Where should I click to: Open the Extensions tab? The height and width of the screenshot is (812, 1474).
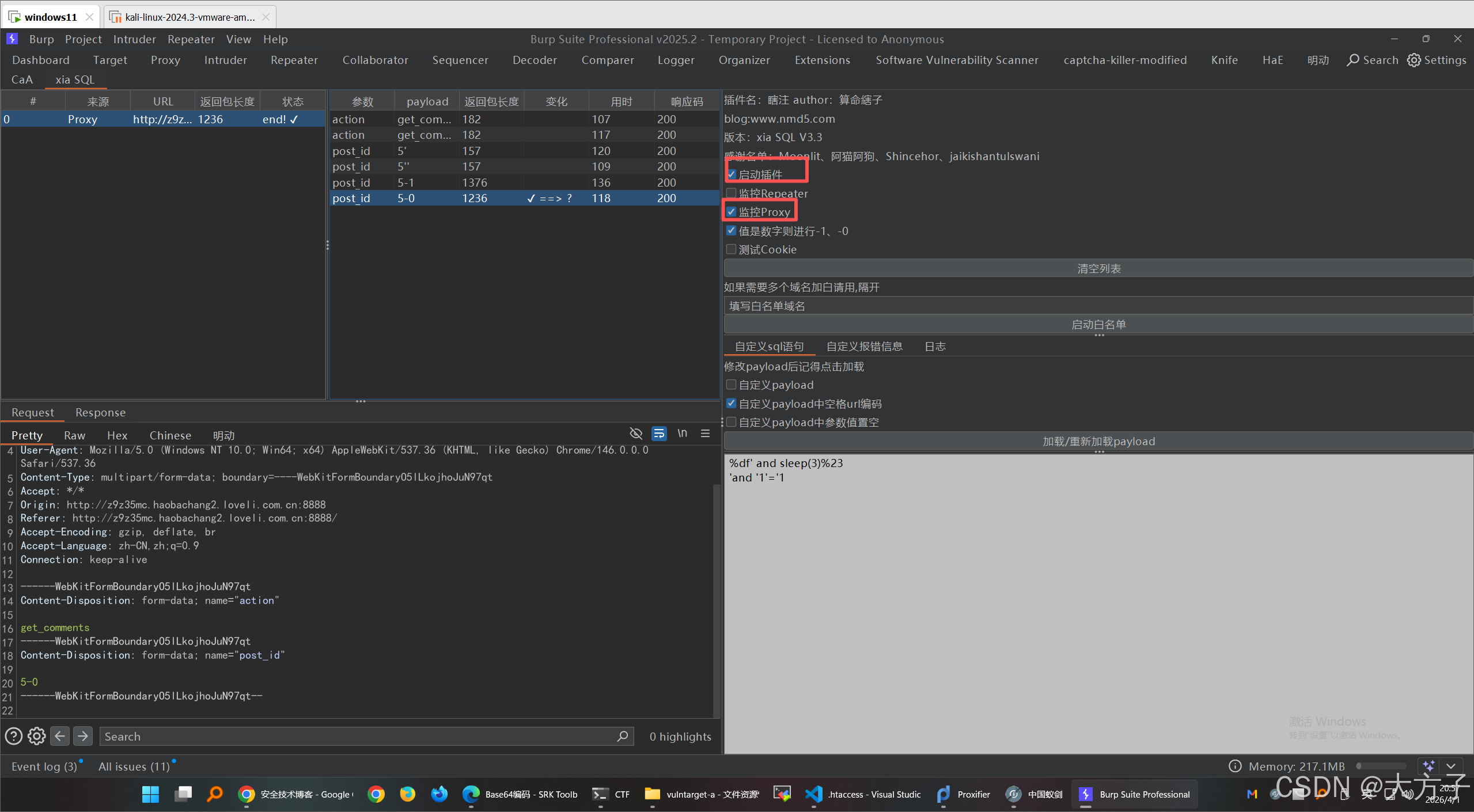point(822,60)
